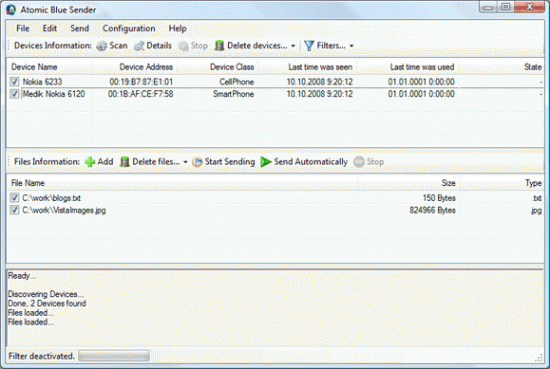Click the 150 Bytes size cell
The height and width of the screenshot is (369, 550).
click(439, 198)
